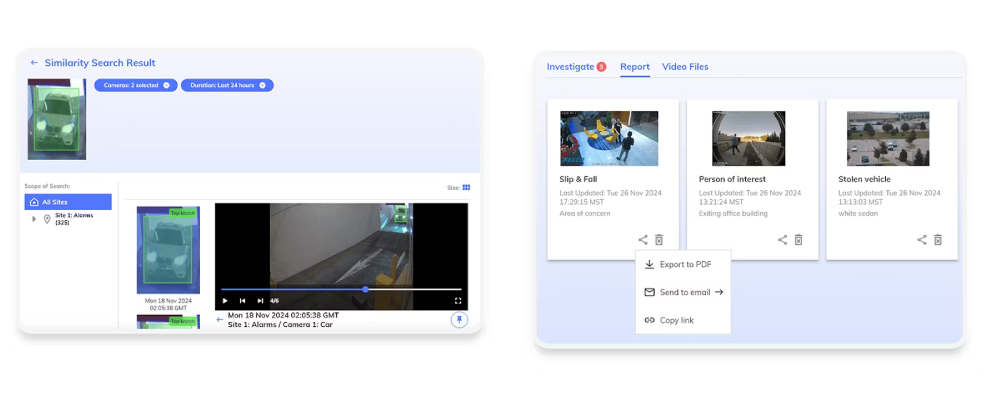Select All Sites in search scope
Screen dimensions: 1000x400
[68, 202]
